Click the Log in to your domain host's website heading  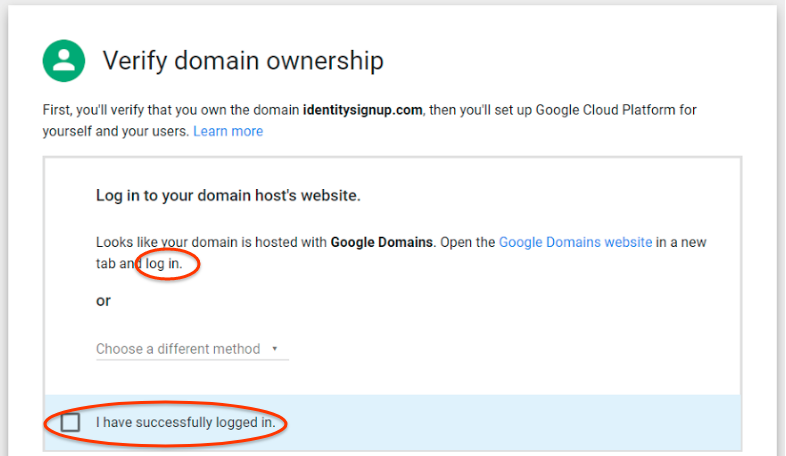(228, 195)
